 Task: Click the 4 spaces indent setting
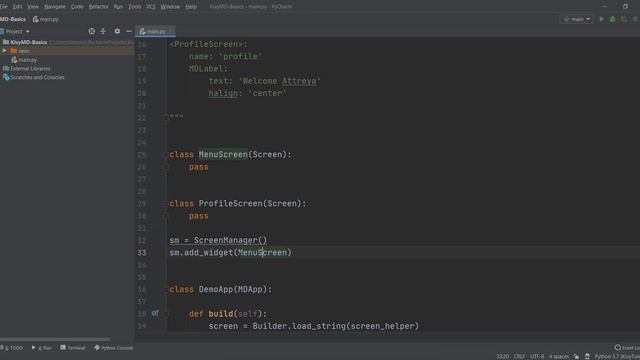tap(559, 356)
